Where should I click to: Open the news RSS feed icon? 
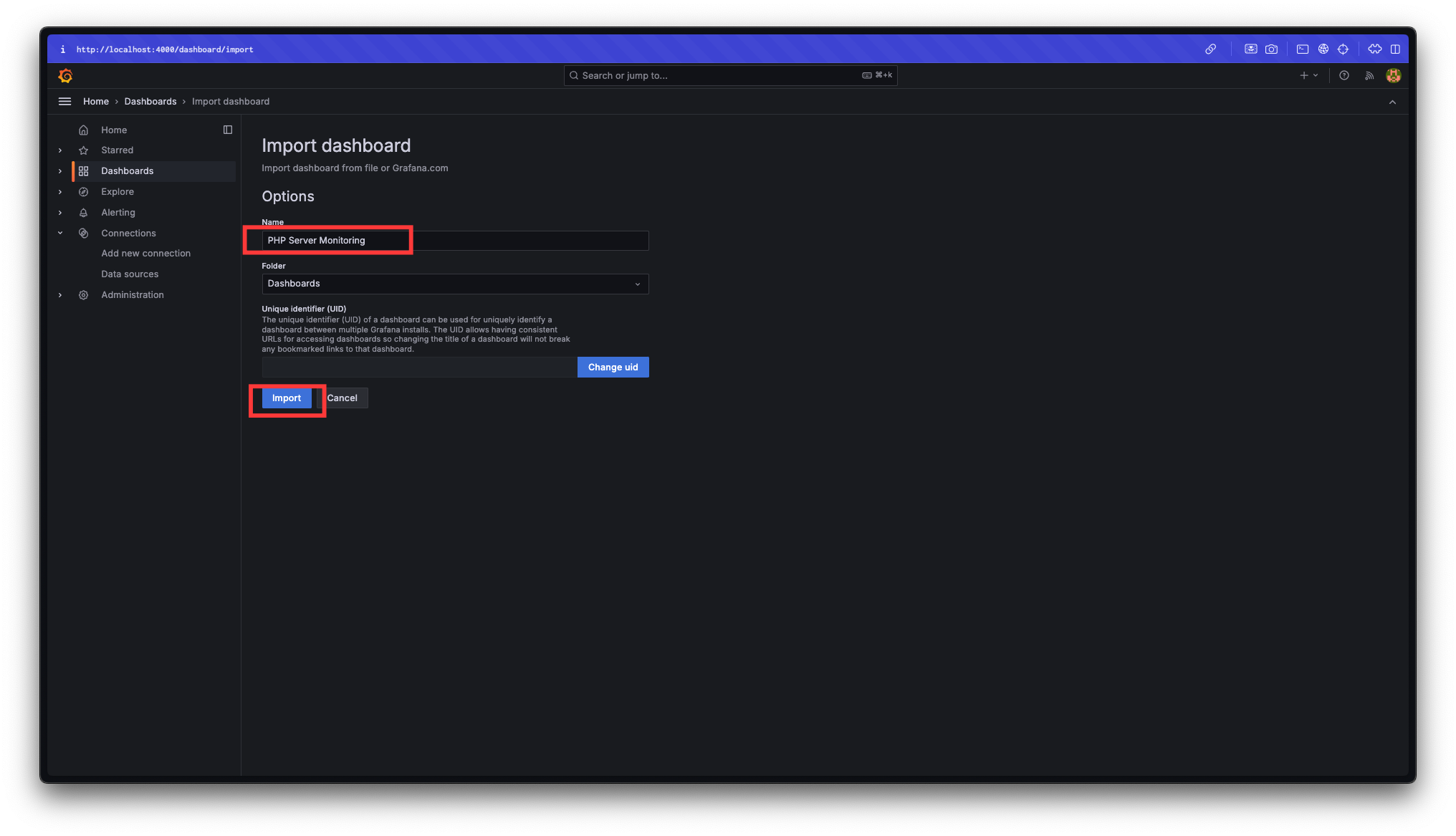tap(1369, 75)
